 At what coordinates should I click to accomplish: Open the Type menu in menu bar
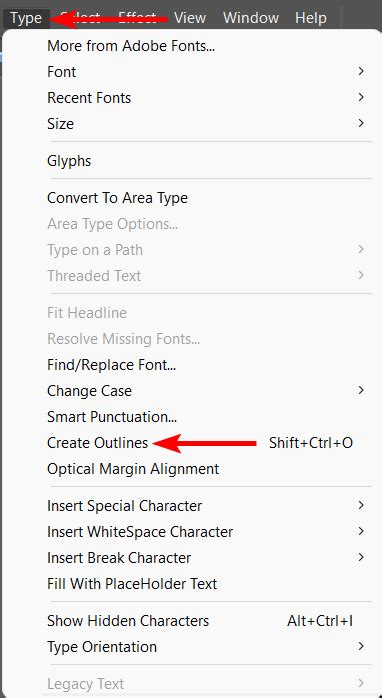coord(26,18)
